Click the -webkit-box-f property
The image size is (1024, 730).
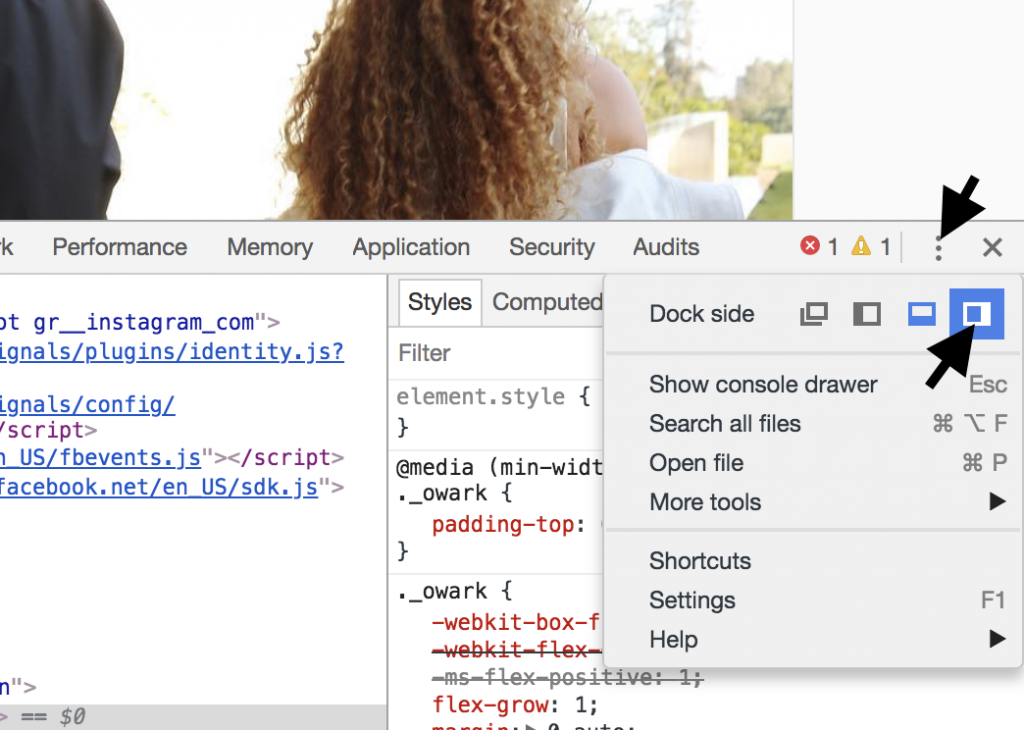coord(516,622)
